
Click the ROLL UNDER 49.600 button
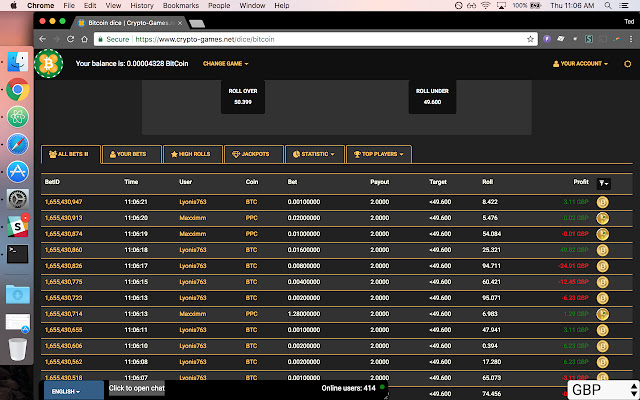coord(432,97)
